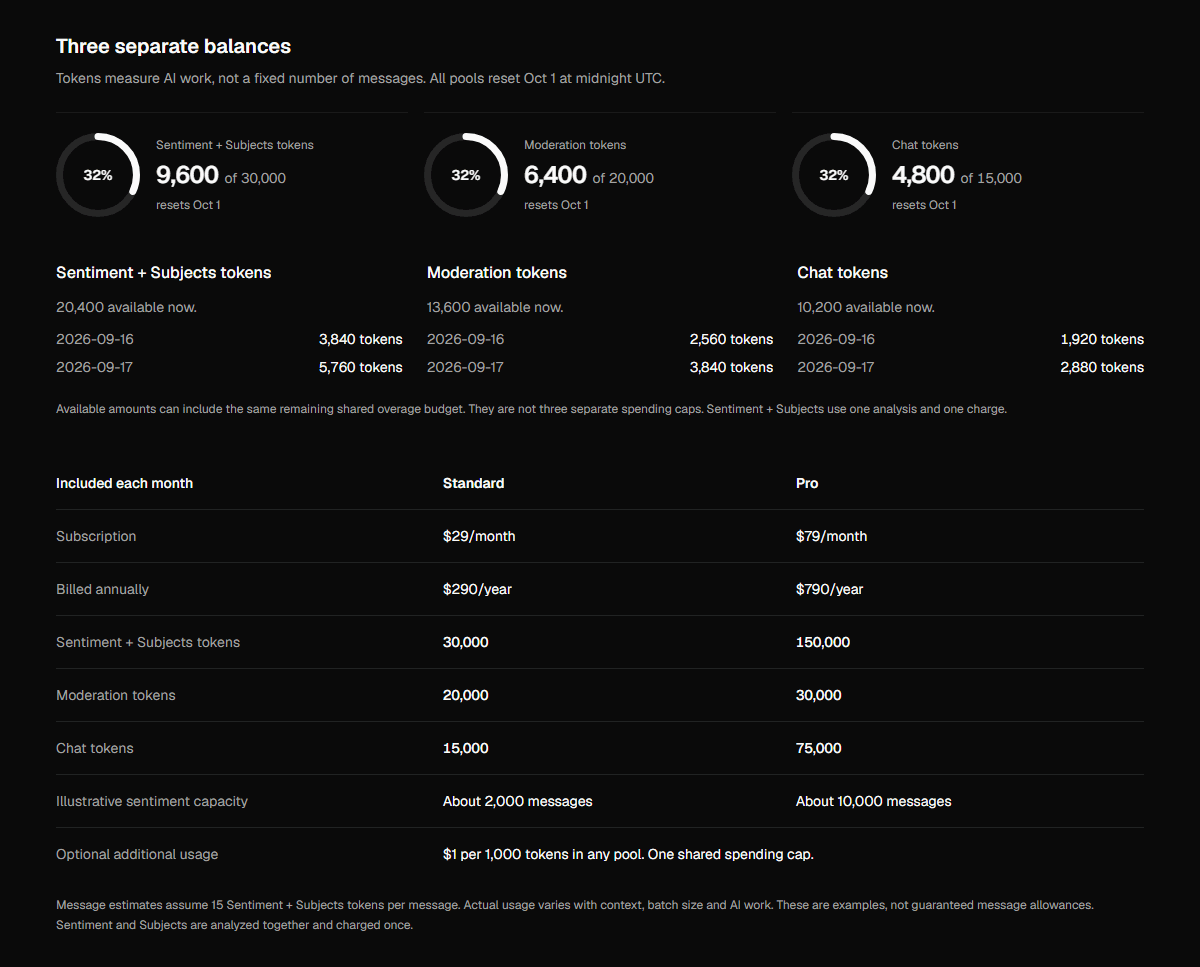Click '13,600 available now.' text
This screenshot has height=967, width=1200.
pos(495,307)
